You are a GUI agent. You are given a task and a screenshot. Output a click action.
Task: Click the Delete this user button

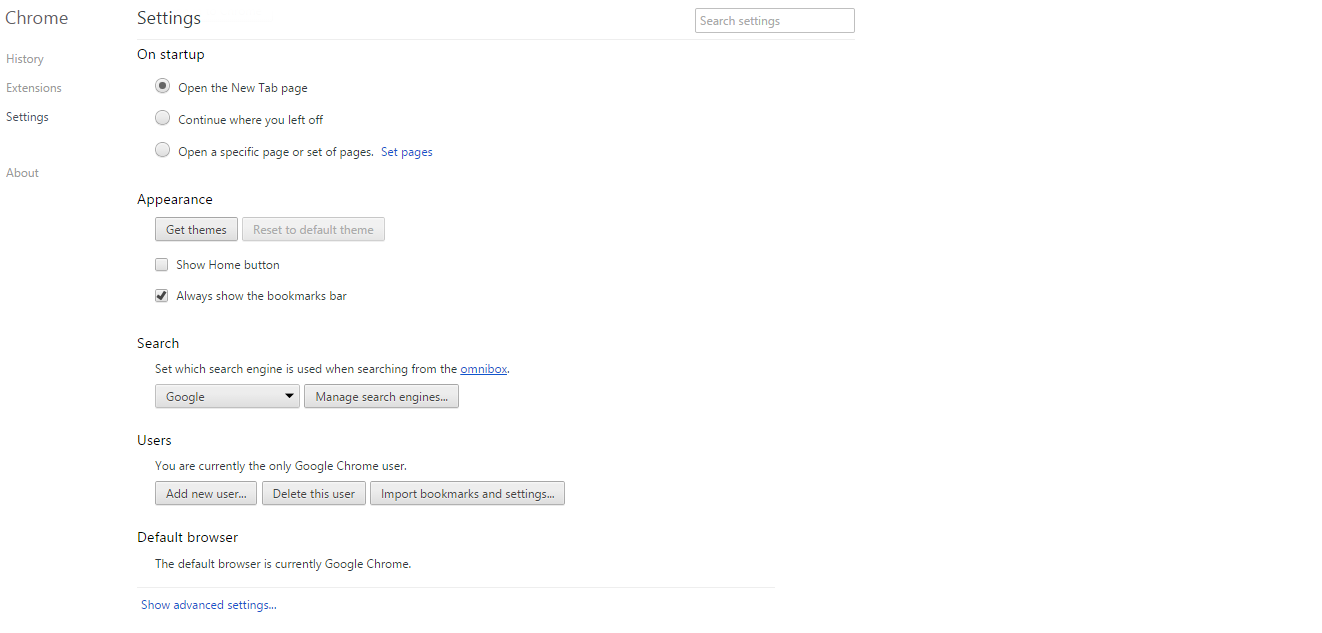pyautogui.click(x=314, y=494)
